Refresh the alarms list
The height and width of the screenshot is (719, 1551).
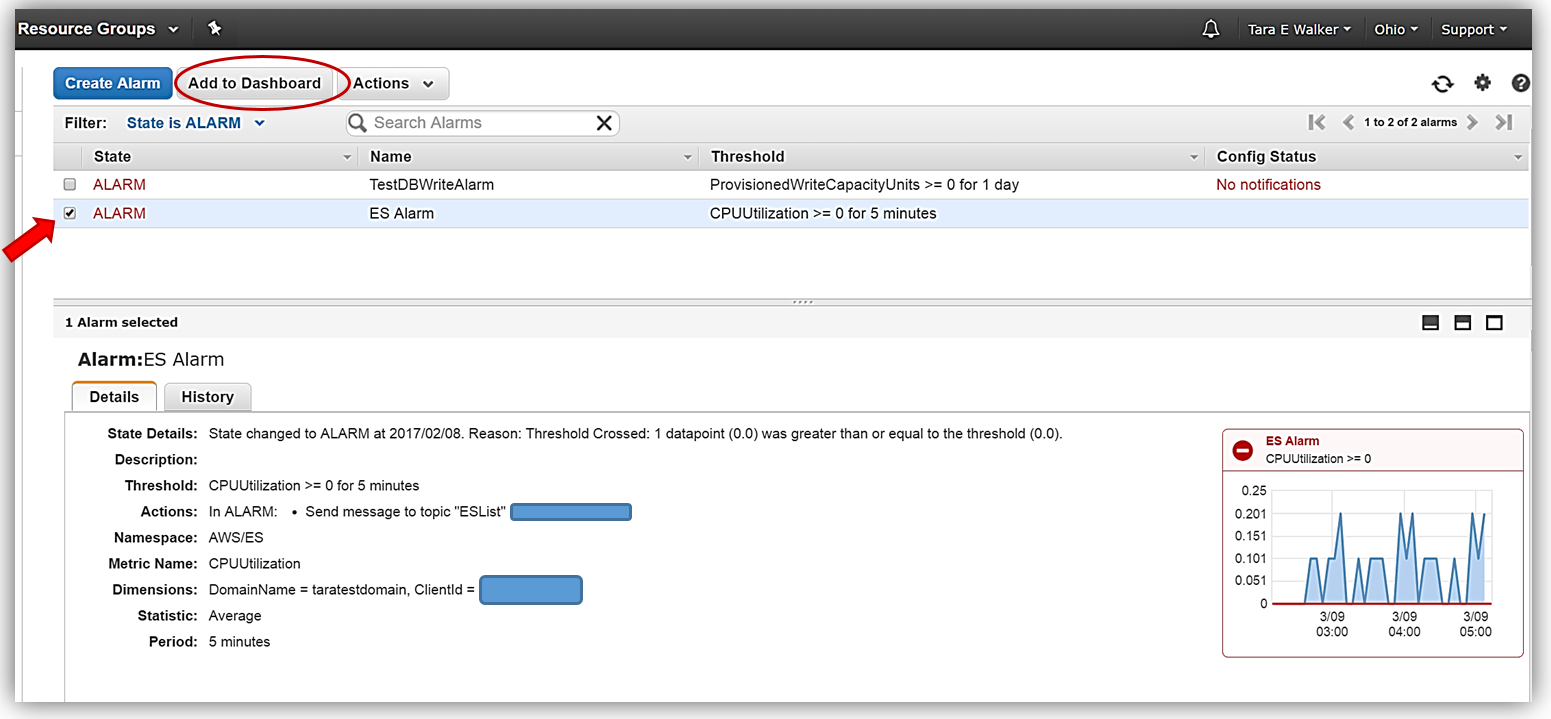(x=1442, y=84)
